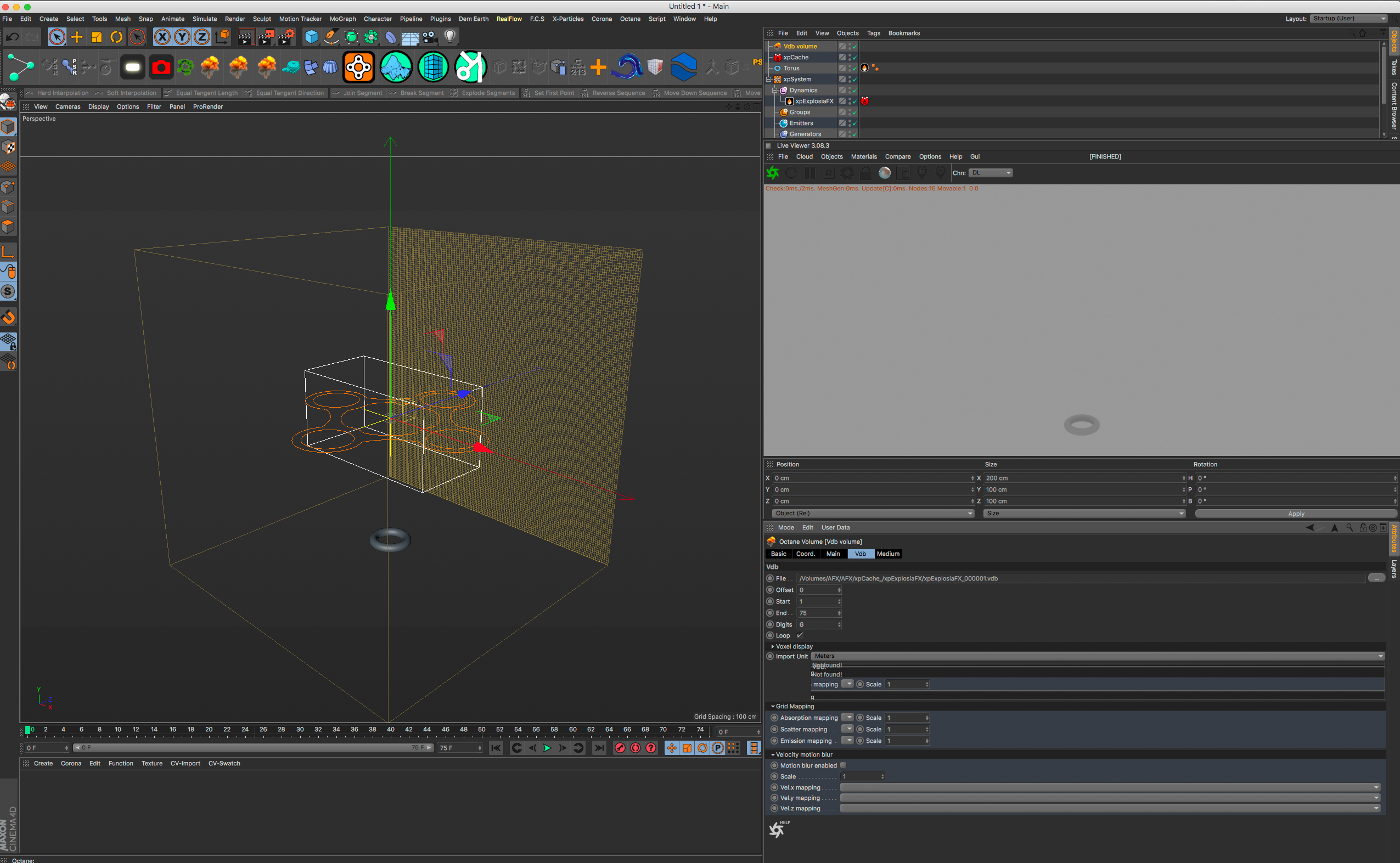
Task: Click the Render View clapperboard icon
Action: pos(246,37)
